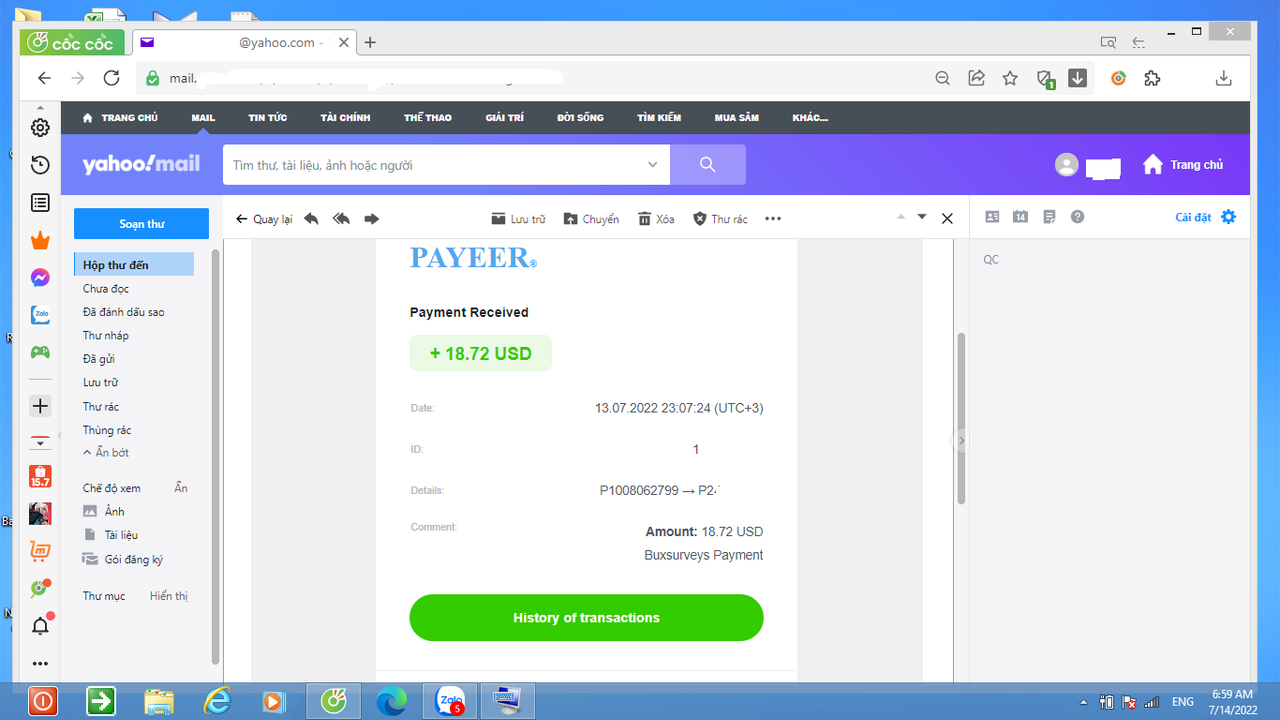Click the search magnifier button

[x=708, y=165]
